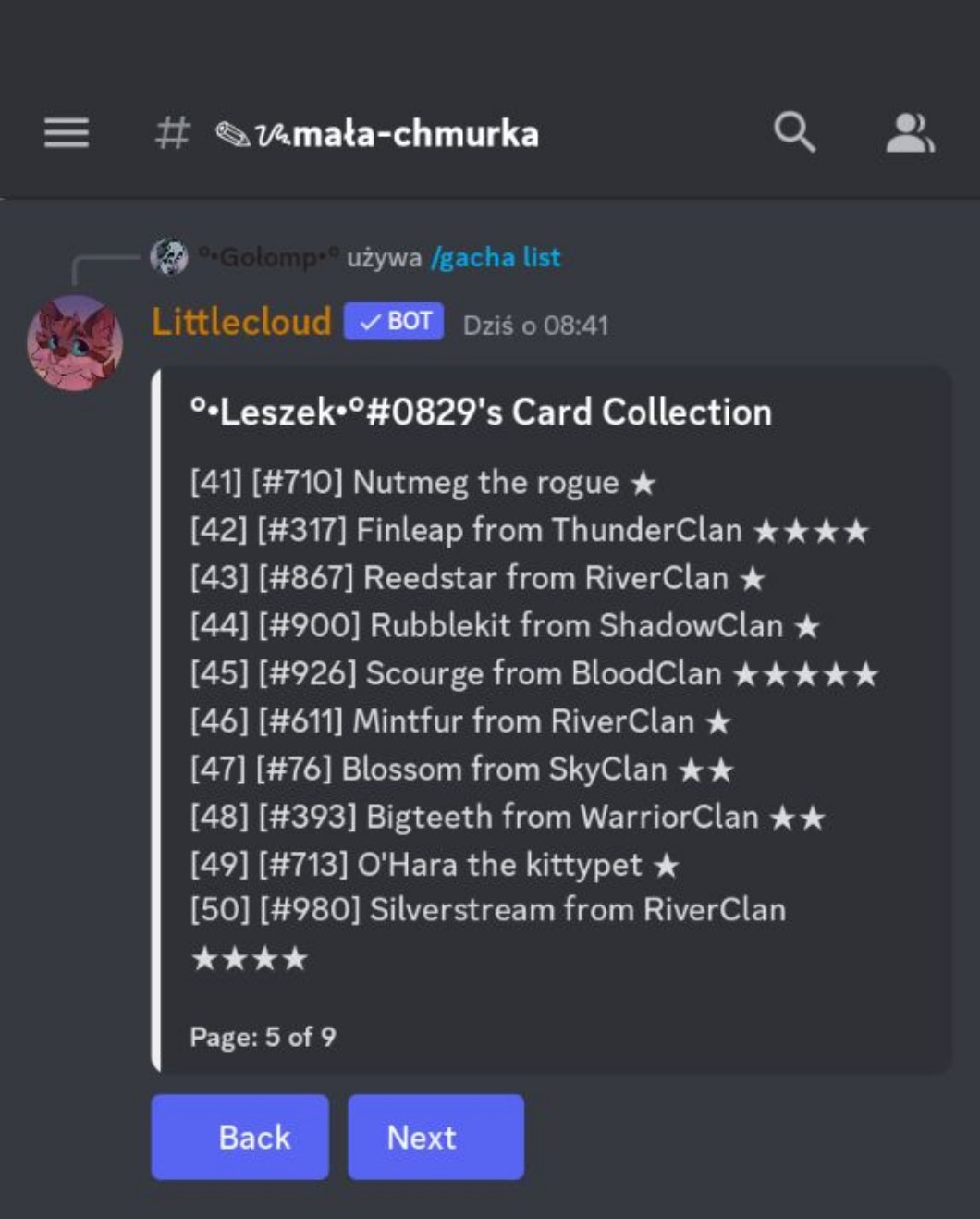Click the mała-chmurka channel title
Screen dimensions: 980x1219
point(377,134)
